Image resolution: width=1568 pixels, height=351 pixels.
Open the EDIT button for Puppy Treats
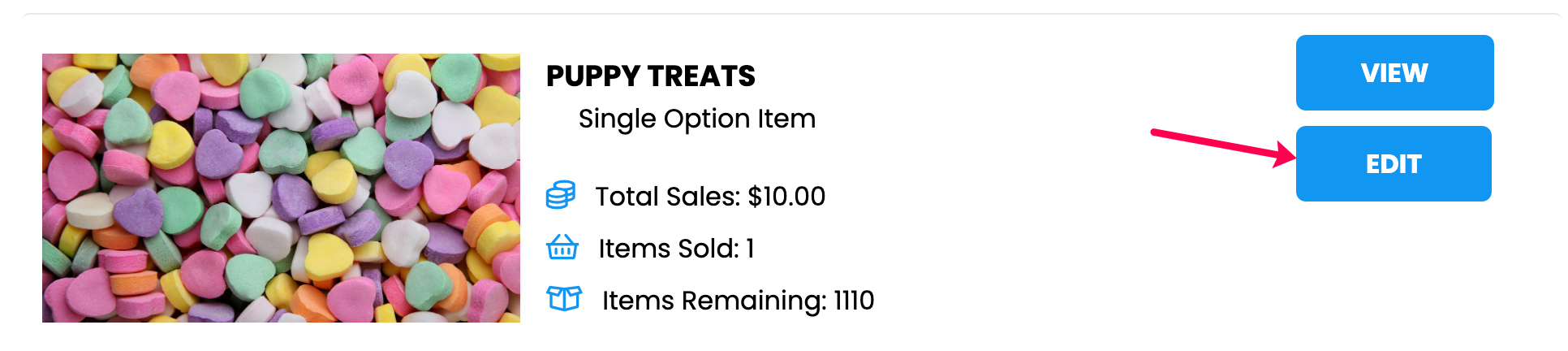(1394, 163)
